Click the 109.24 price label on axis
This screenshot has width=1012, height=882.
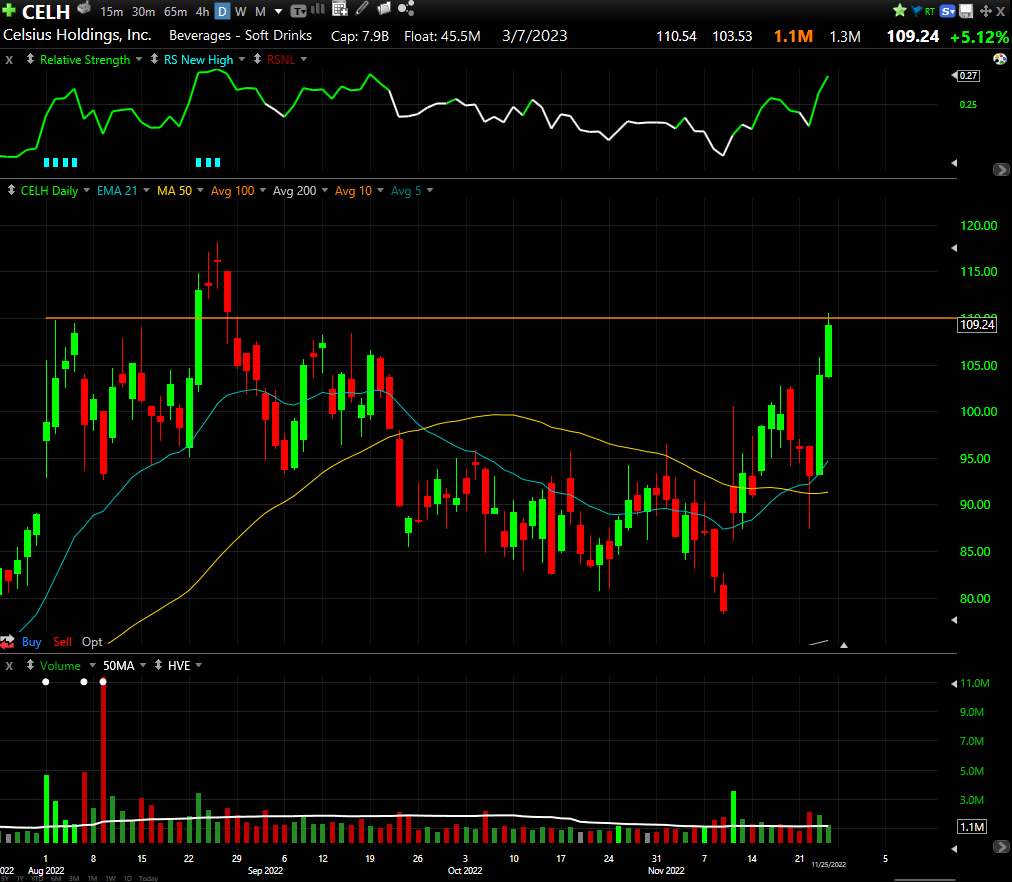(x=977, y=325)
